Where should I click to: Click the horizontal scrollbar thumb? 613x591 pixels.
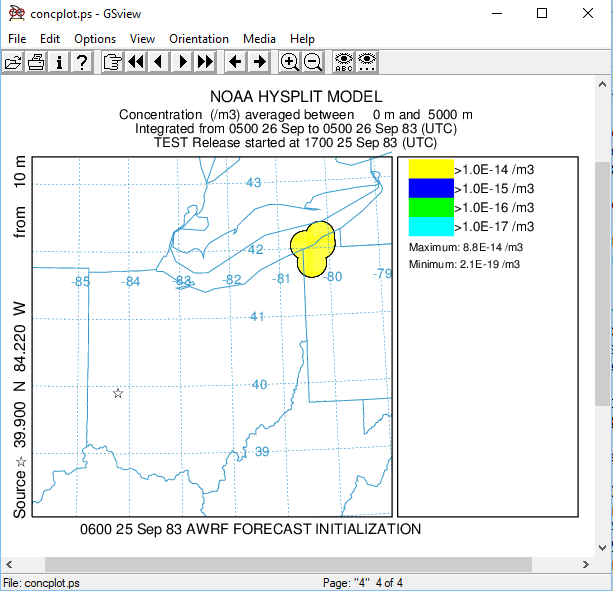(x=288, y=564)
